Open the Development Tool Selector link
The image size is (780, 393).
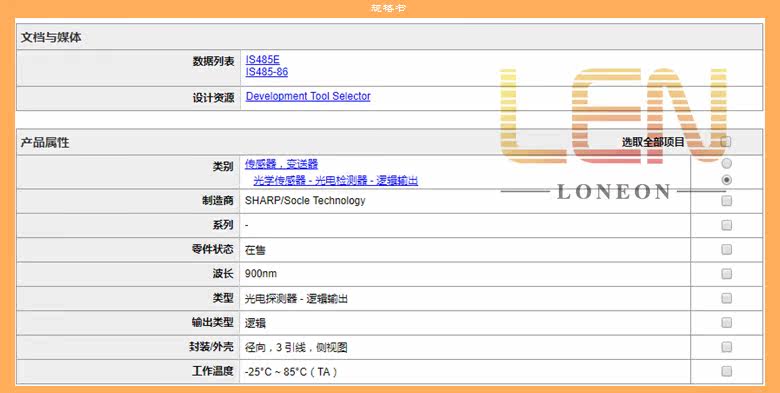308,96
